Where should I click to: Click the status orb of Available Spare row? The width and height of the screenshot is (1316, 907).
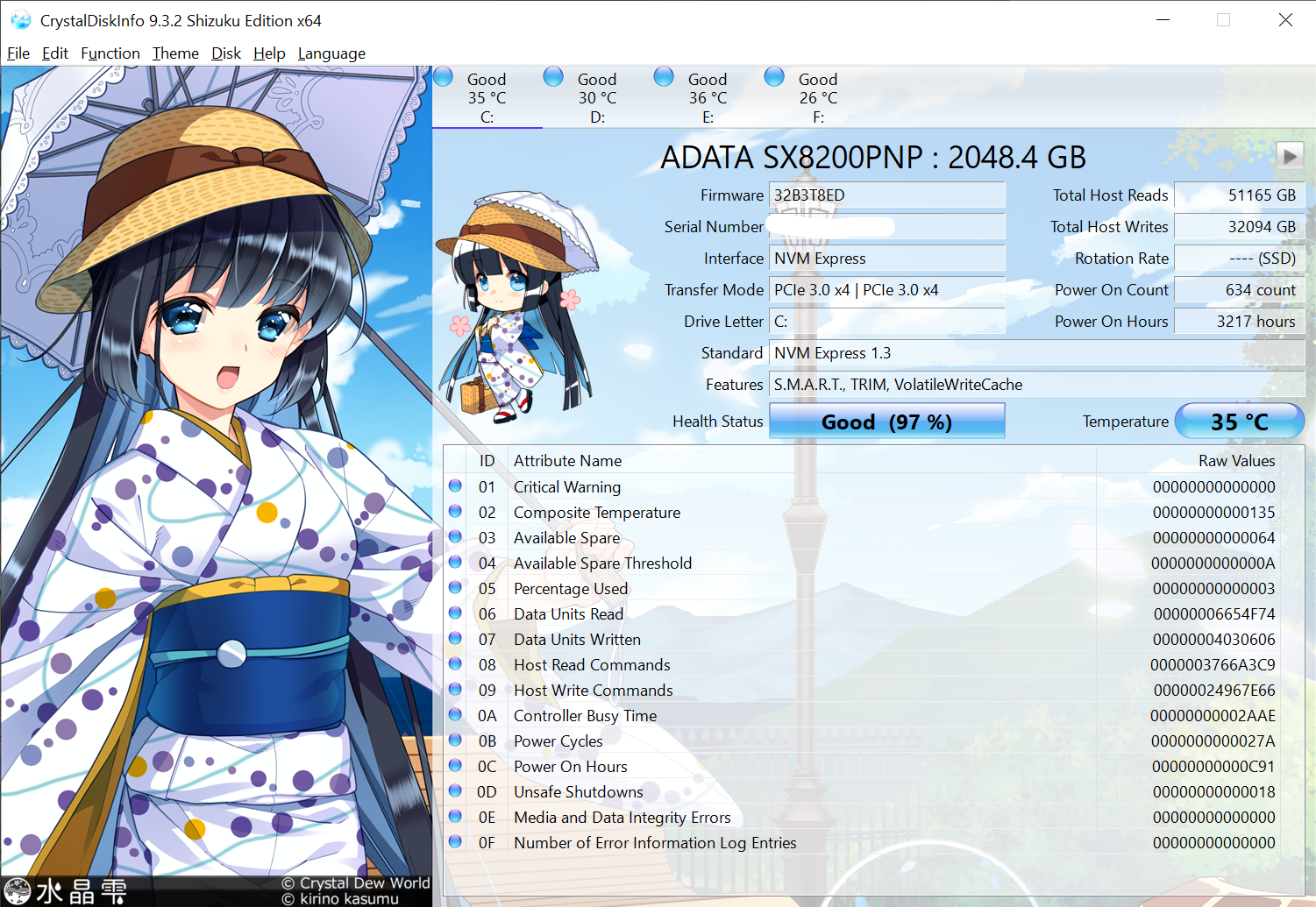455,536
